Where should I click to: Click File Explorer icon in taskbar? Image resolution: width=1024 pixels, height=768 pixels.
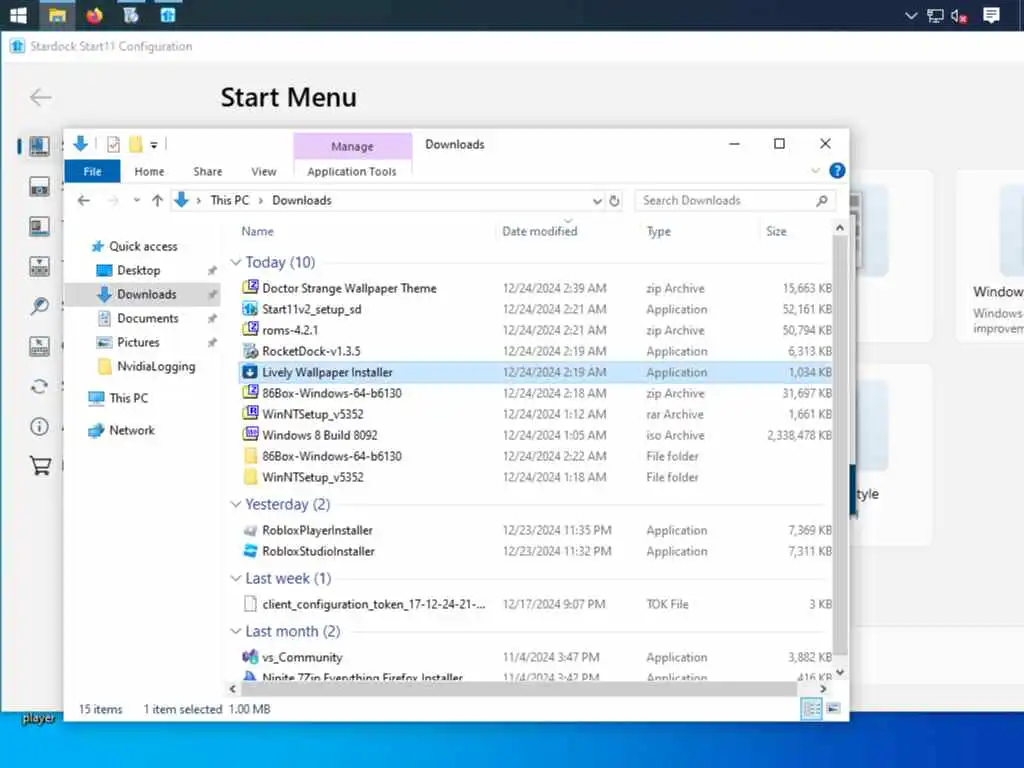pos(57,15)
